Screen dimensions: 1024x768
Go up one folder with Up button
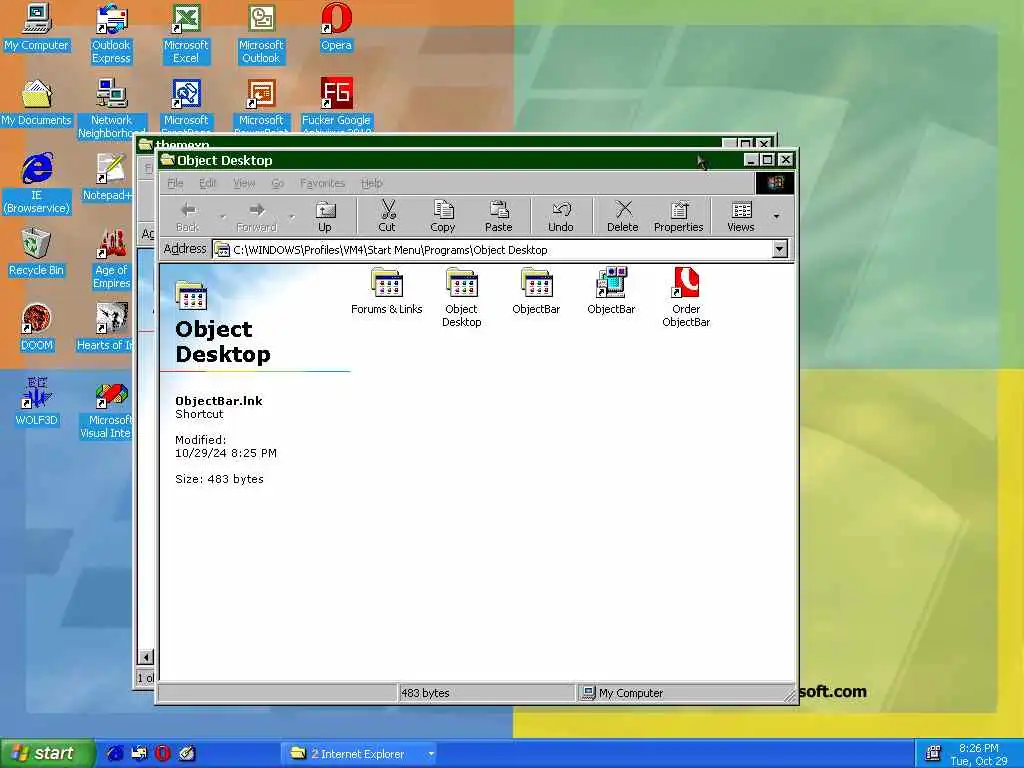click(325, 216)
